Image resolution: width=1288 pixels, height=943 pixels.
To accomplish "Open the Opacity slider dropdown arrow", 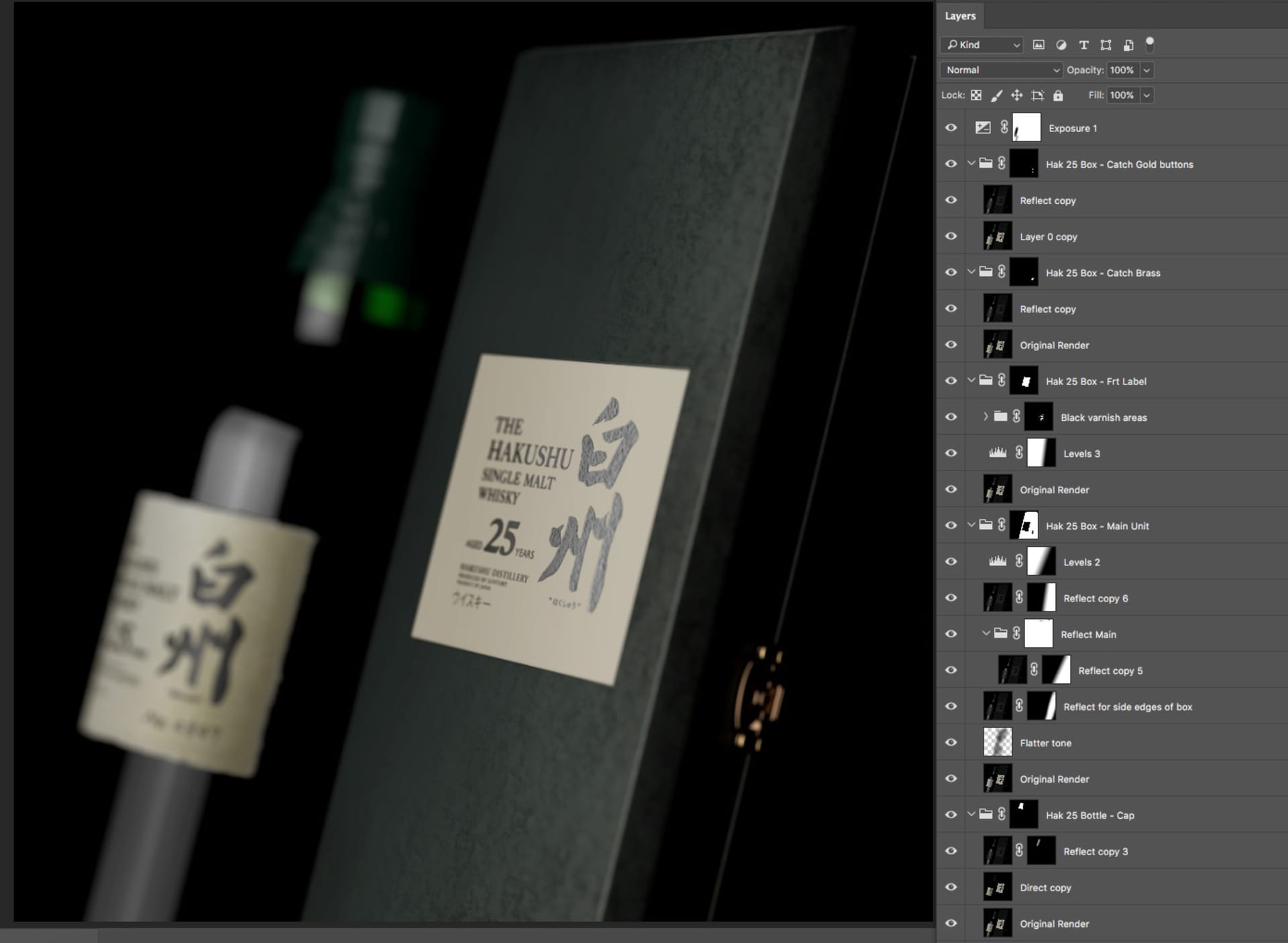I will click(1146, 70).
